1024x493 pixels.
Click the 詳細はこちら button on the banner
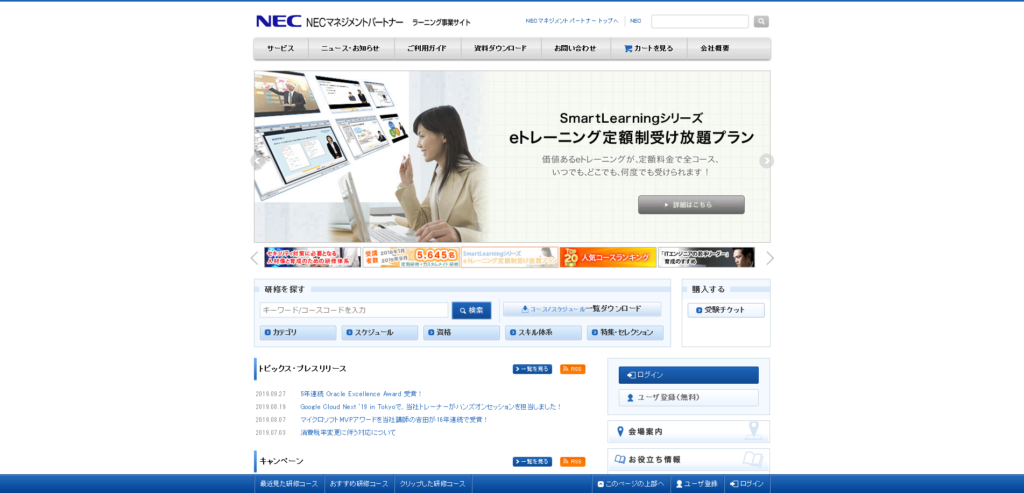tap(691, 204)
